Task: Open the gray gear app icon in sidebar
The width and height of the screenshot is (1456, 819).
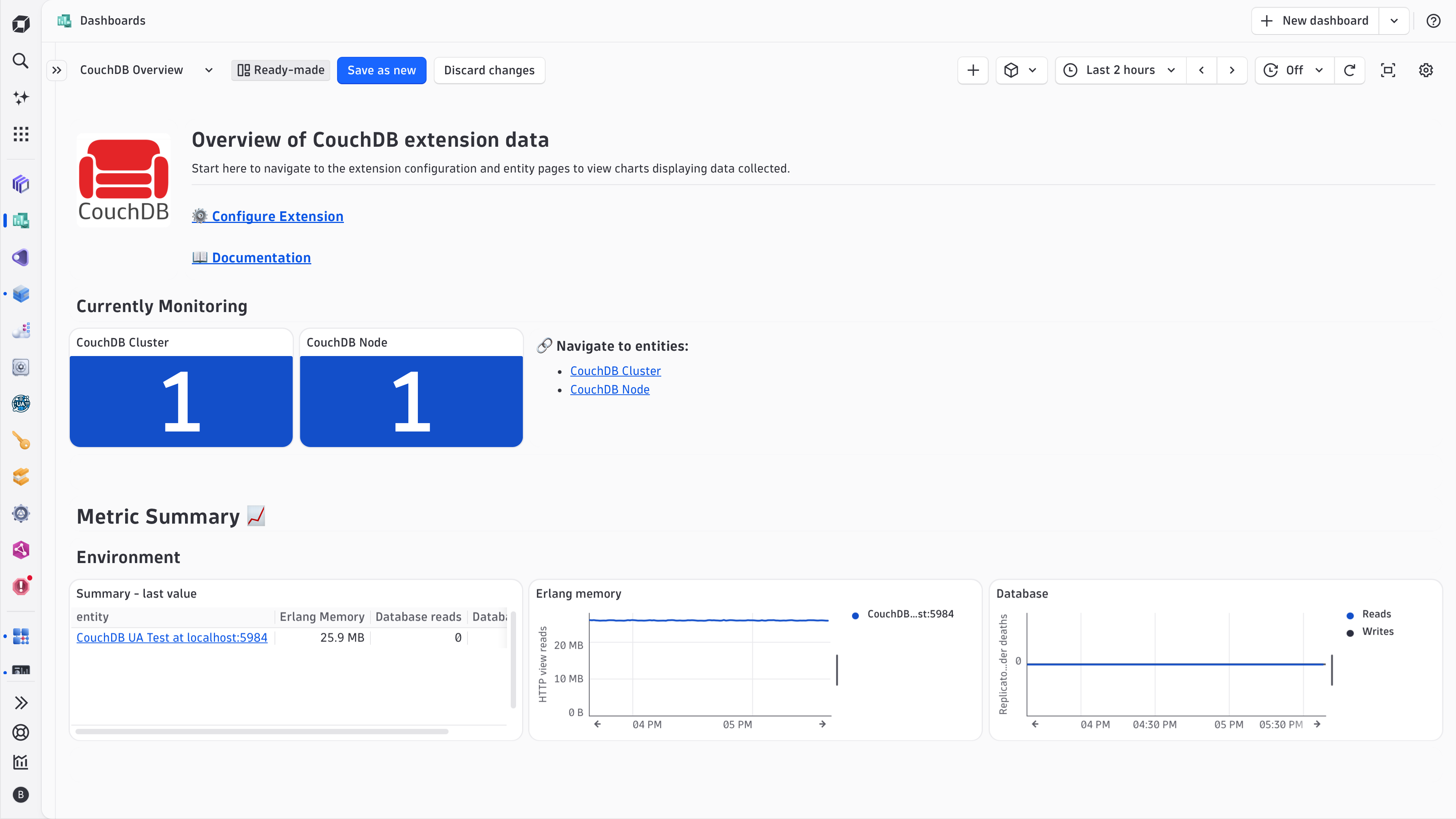Action: click(x=21, y=513)
